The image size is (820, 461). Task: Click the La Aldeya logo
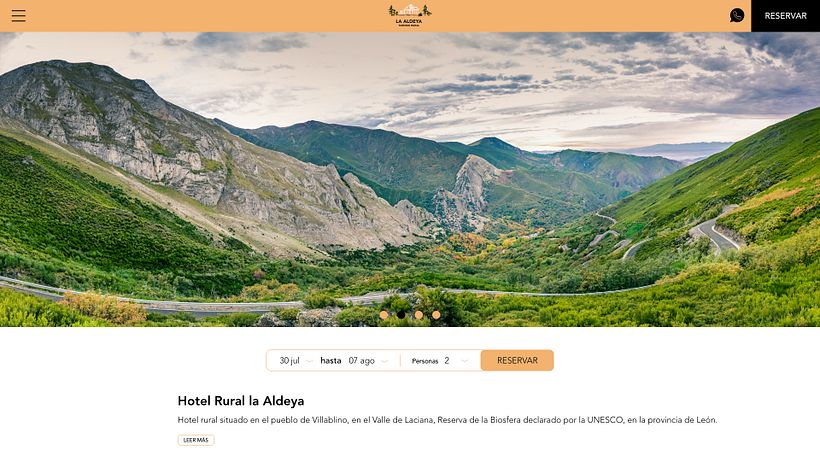click(x=409, y=16)
